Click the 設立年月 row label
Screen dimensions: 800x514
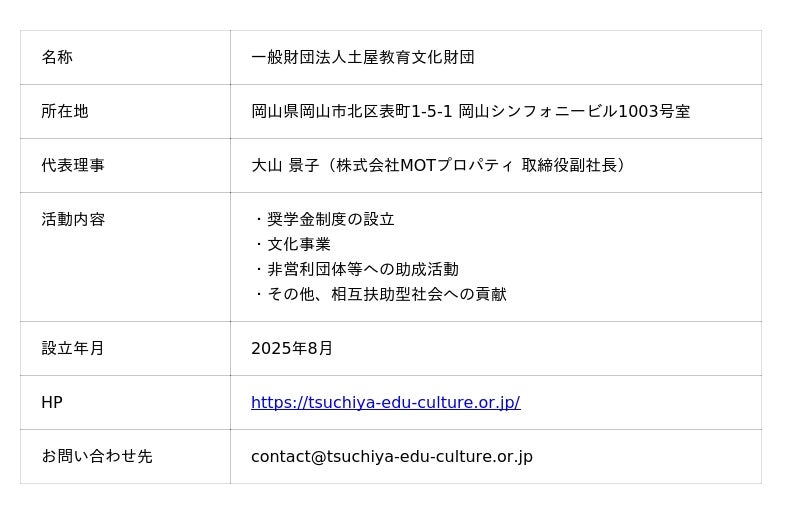point(73,349)
